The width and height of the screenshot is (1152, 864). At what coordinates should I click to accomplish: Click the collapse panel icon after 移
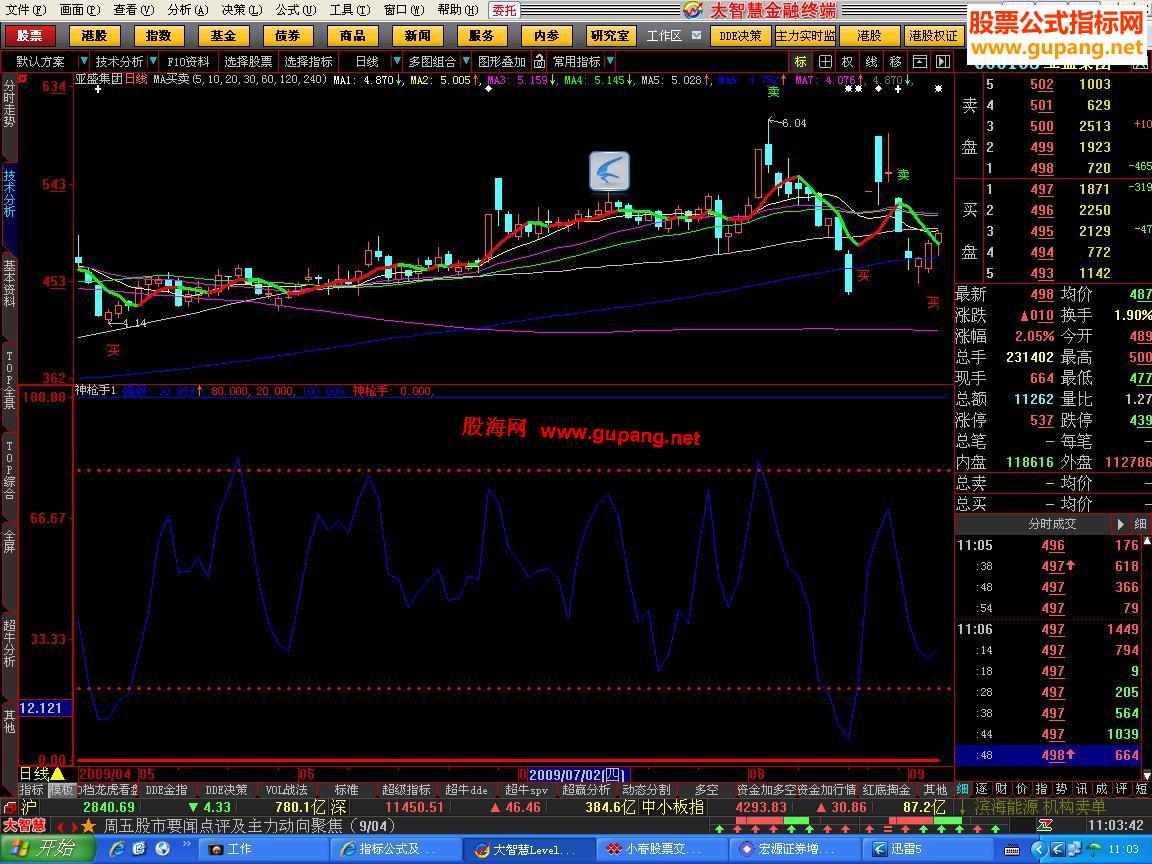click(919, 62)
